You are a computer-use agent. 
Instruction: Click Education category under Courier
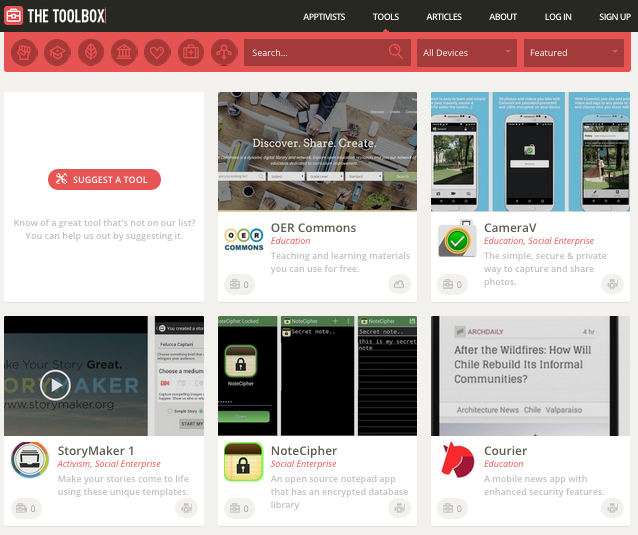pos(504,464)
